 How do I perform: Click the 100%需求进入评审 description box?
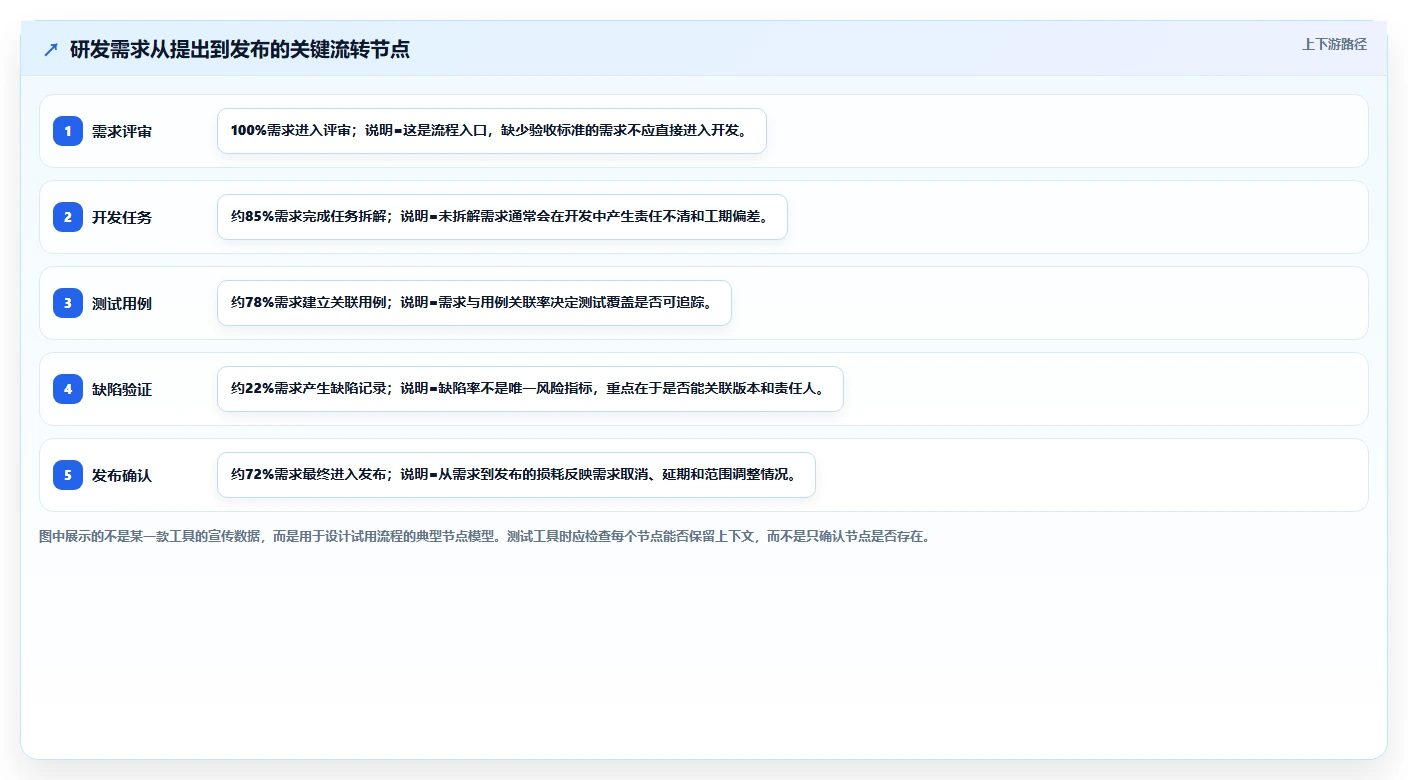tap(492, 131)
